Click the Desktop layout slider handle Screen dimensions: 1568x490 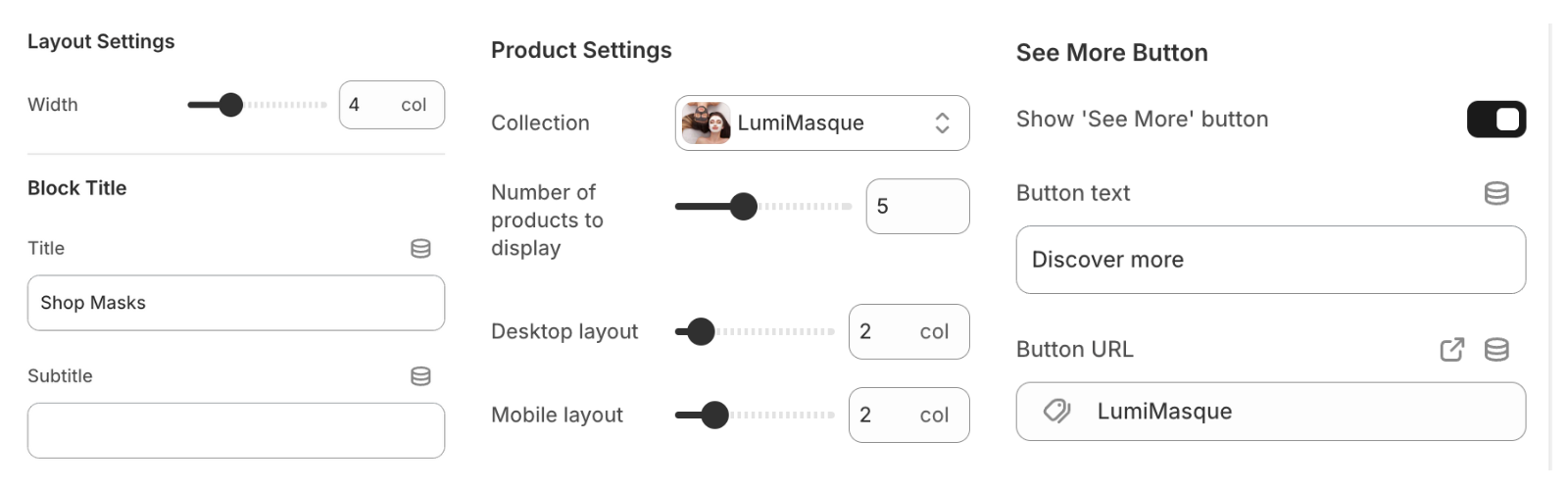[x=701, y=332]
